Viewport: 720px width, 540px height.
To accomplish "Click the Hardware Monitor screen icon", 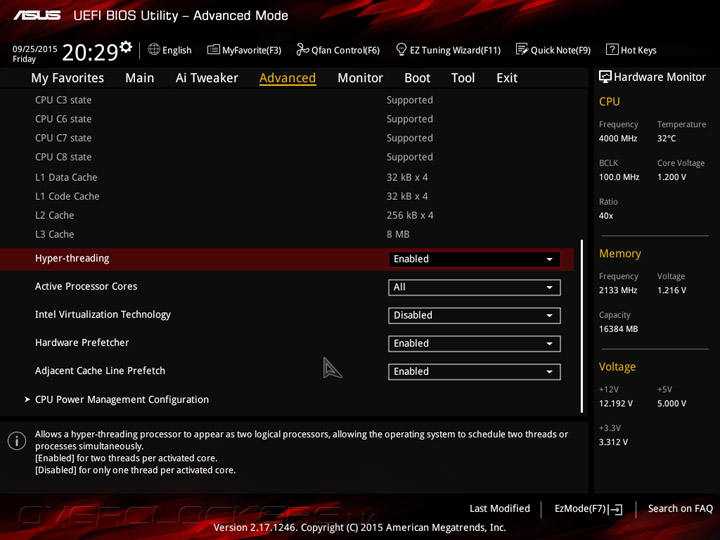I will click(605, 77).
